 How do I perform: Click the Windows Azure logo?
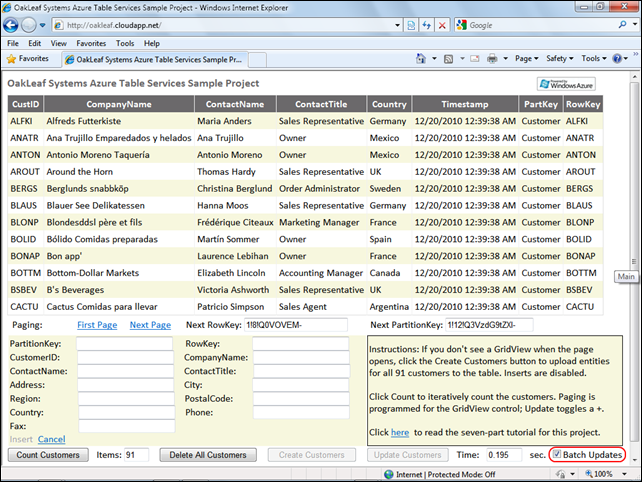click(565, 85)
